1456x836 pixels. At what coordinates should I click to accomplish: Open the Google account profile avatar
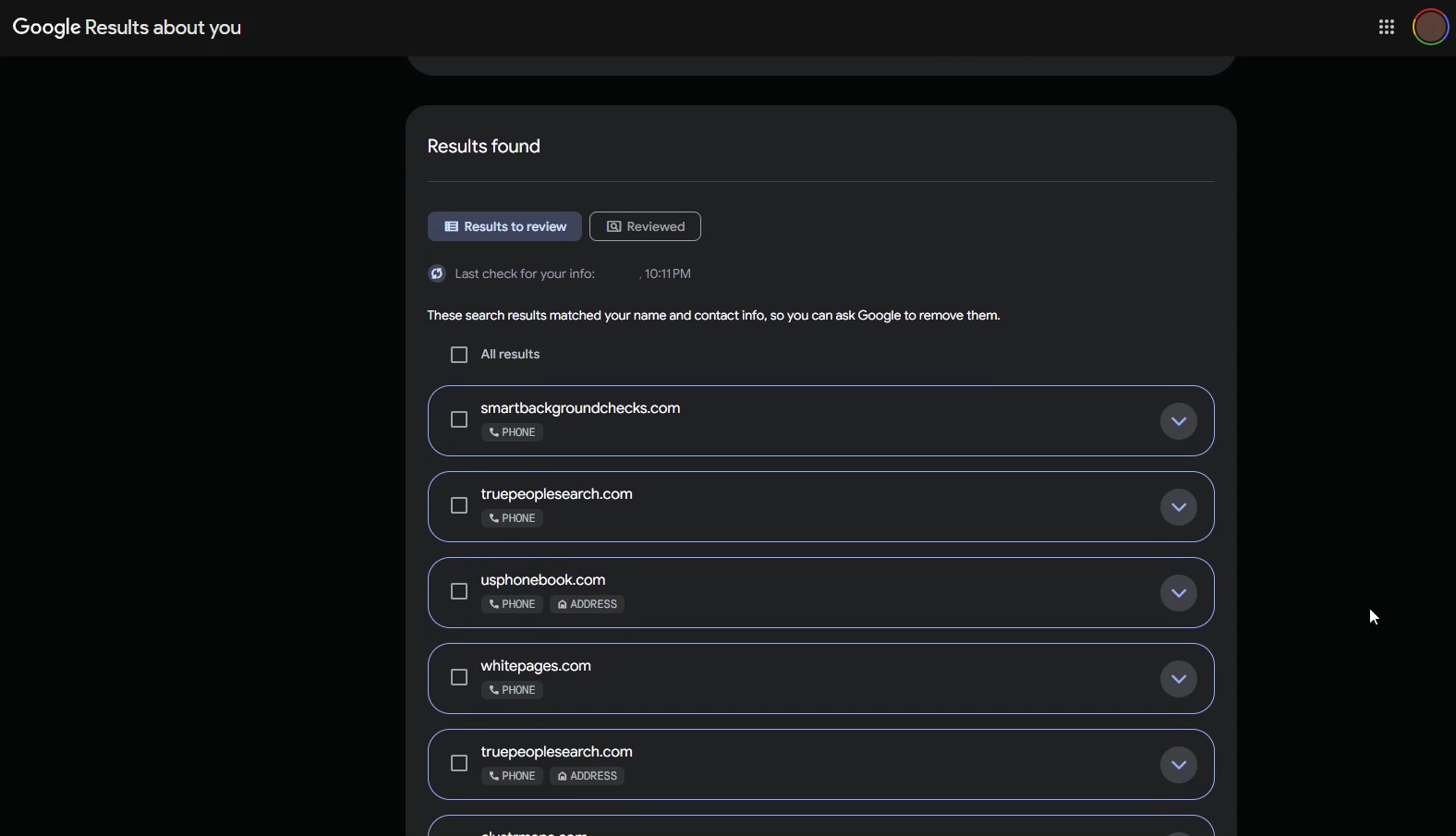(1430, 27)
